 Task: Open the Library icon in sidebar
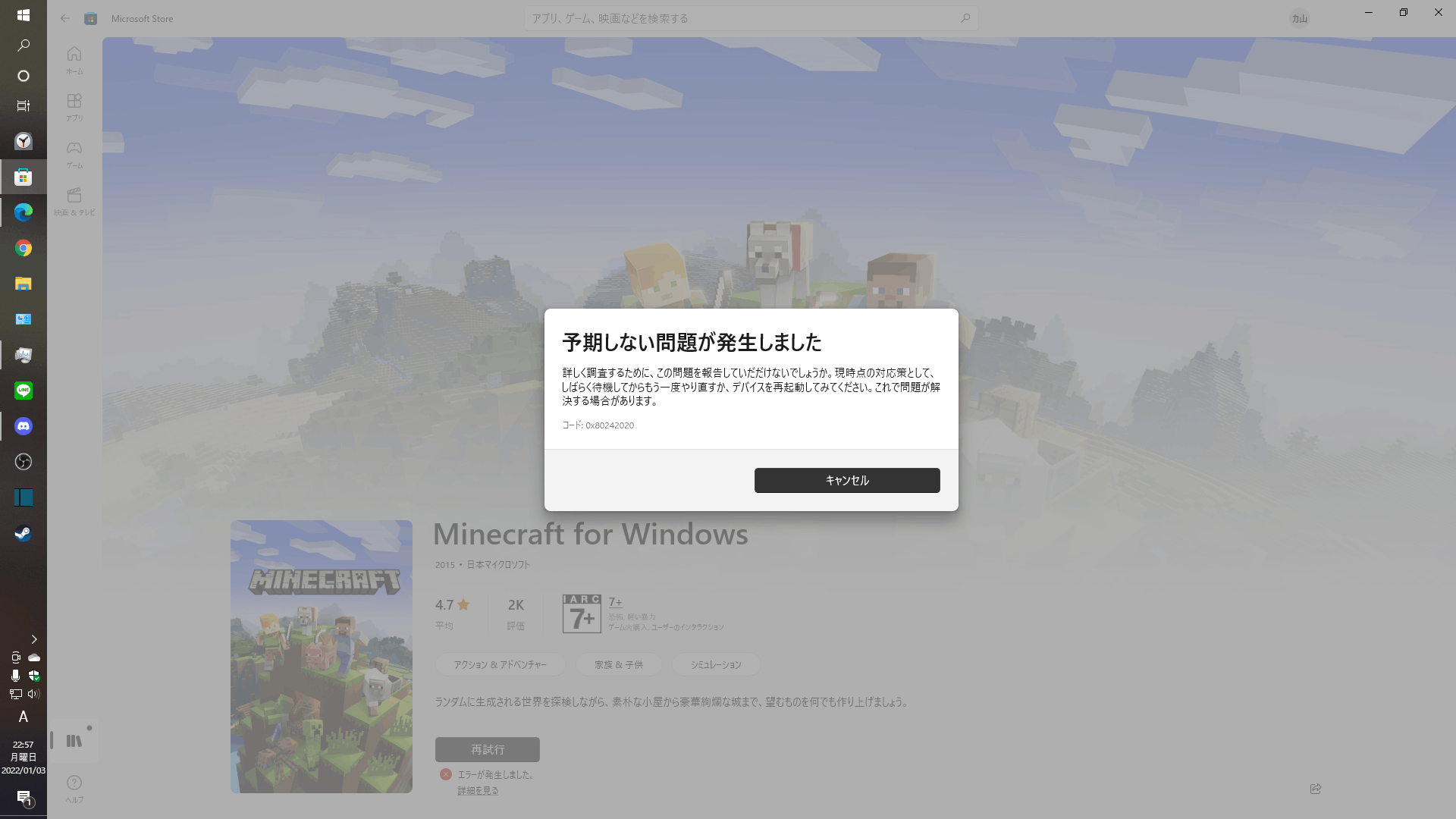(74, 741)
